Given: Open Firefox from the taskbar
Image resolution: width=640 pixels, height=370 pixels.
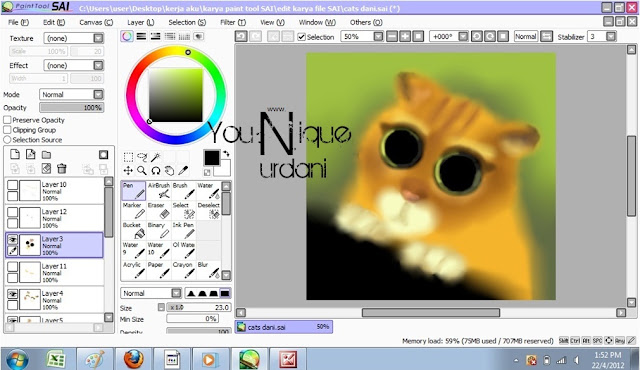Looking at the screenshot, I should click(134, 359).
